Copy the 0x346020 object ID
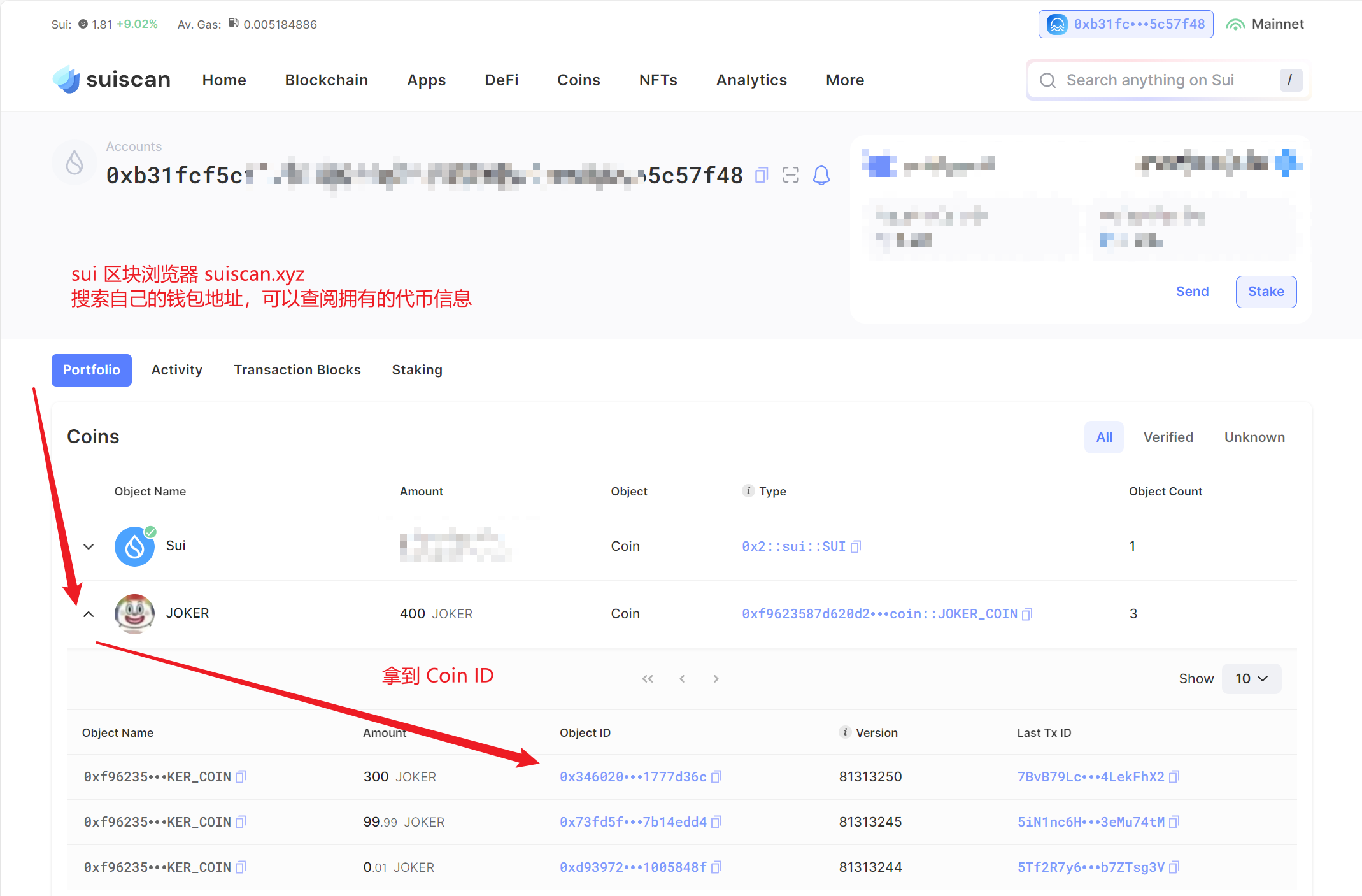Screen dimensions: 1362x896 (716, 777)
